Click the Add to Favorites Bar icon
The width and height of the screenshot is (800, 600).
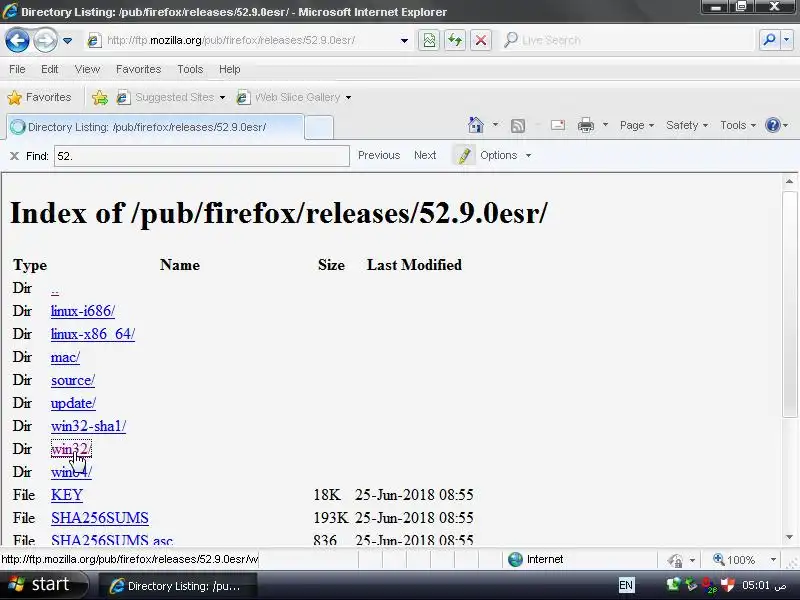coord(100,97)
